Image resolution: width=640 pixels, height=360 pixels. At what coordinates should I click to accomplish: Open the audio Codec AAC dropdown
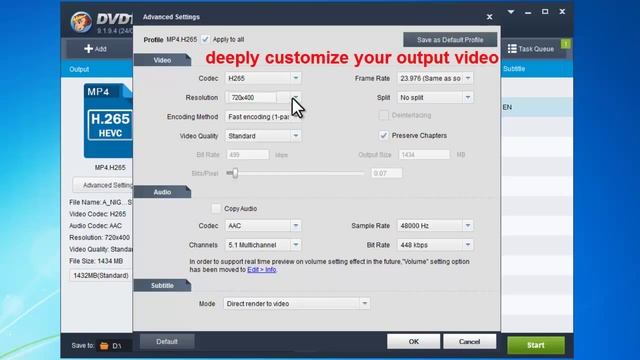click(263, 226)
